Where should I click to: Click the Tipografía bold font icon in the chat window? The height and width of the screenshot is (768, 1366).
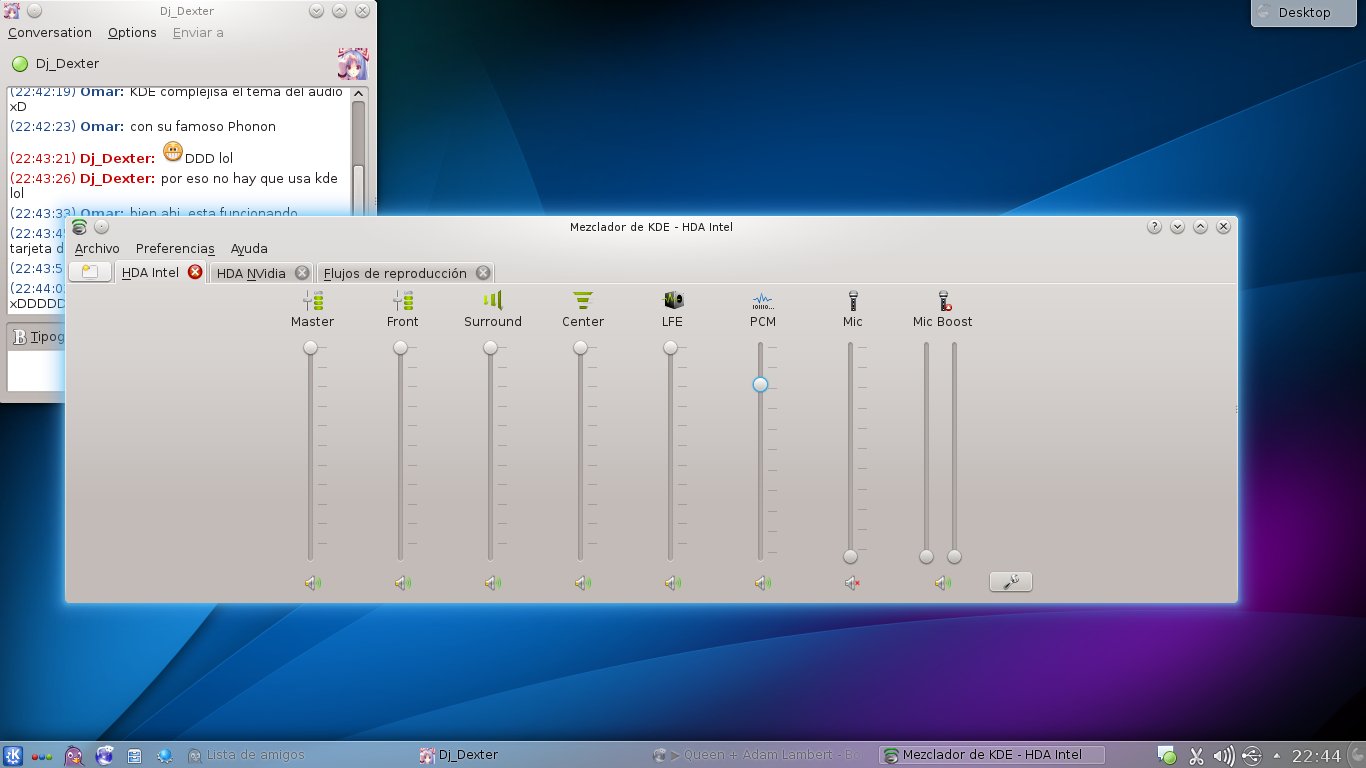19,338
